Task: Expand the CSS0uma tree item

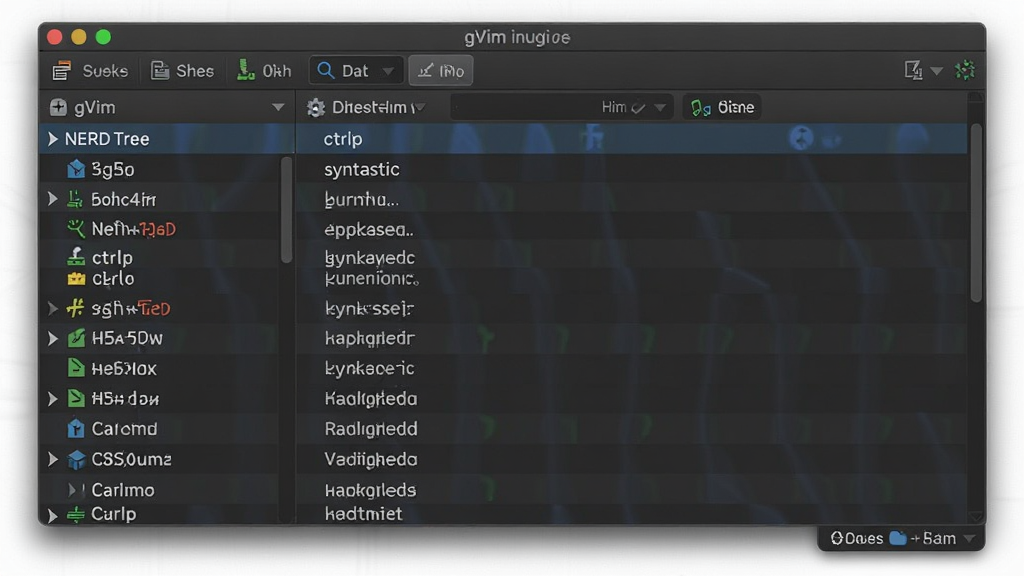Action: pyautogui.click(x=52, y=459)
